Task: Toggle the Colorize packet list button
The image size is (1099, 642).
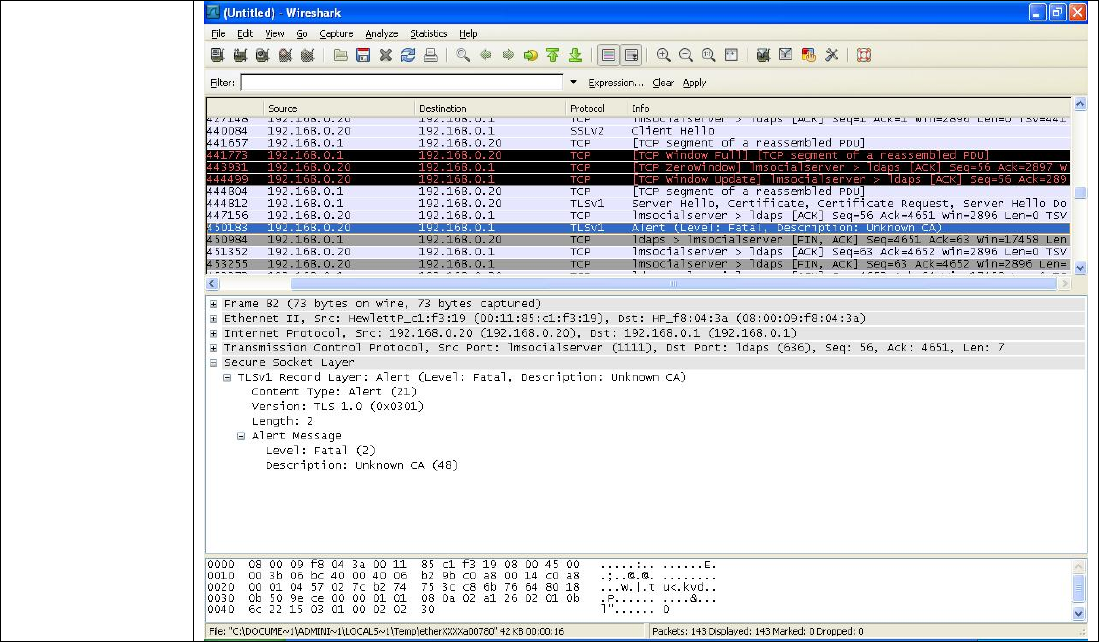Action: click(608, 56)
